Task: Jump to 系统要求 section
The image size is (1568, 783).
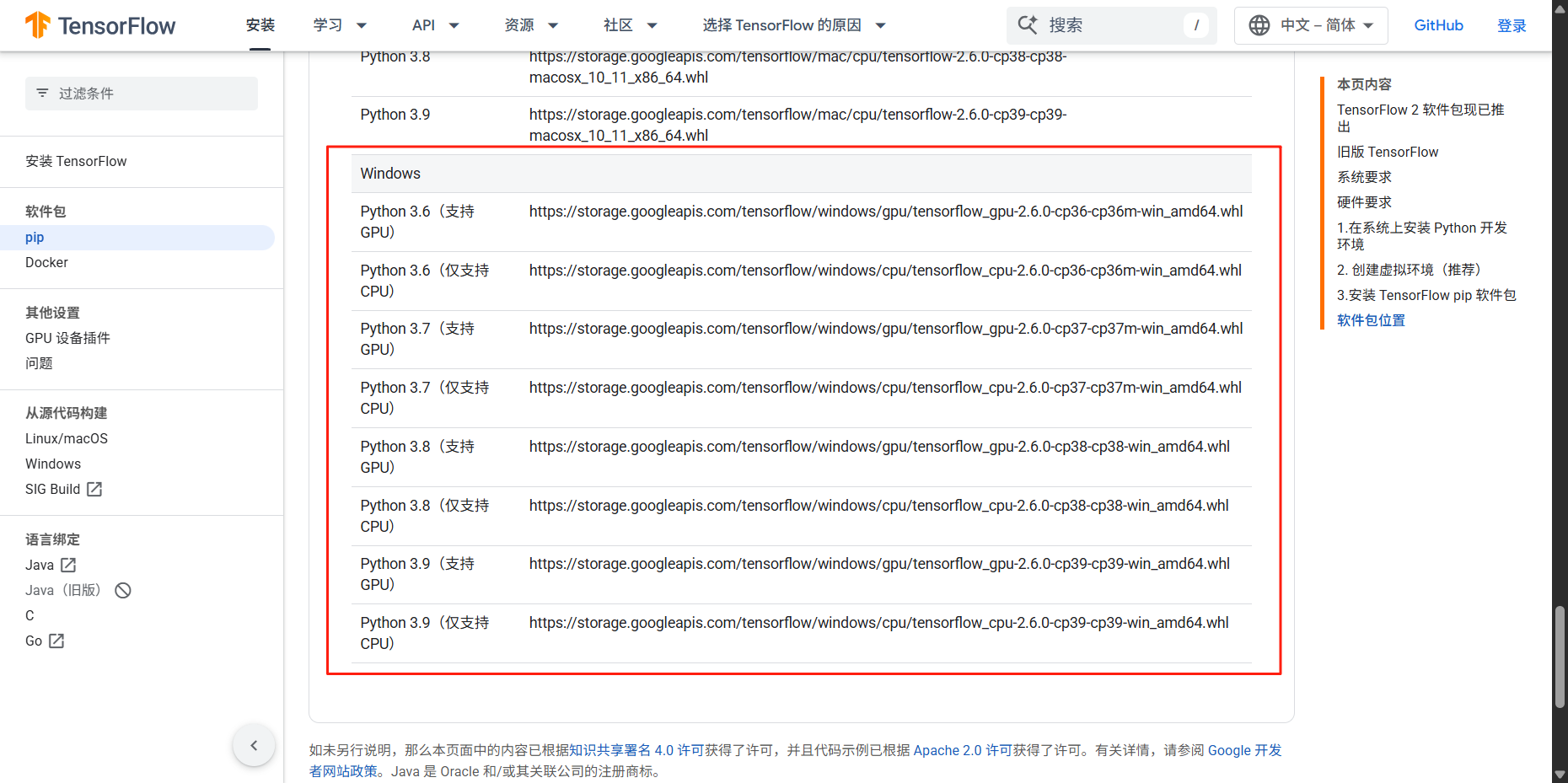Action: [1364, 177]
